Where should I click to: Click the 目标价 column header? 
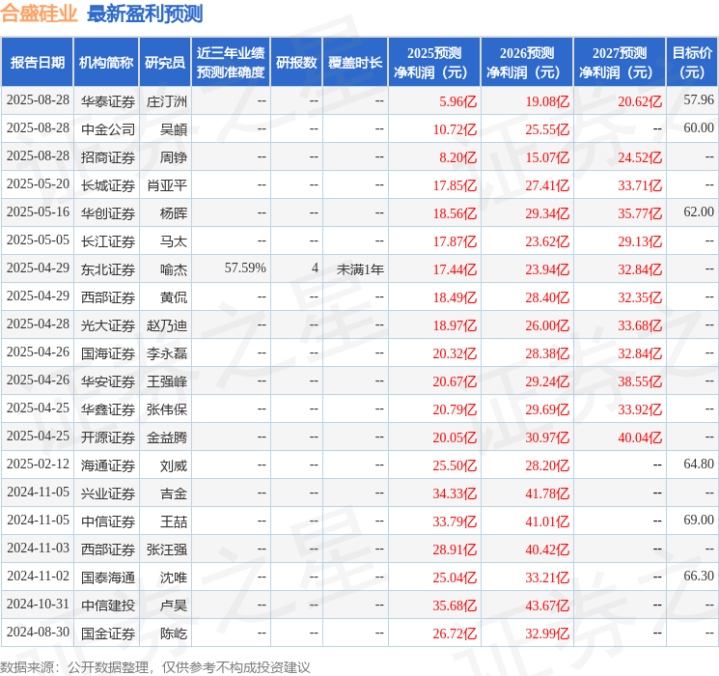pyautogui.click(x=691, y=62)
